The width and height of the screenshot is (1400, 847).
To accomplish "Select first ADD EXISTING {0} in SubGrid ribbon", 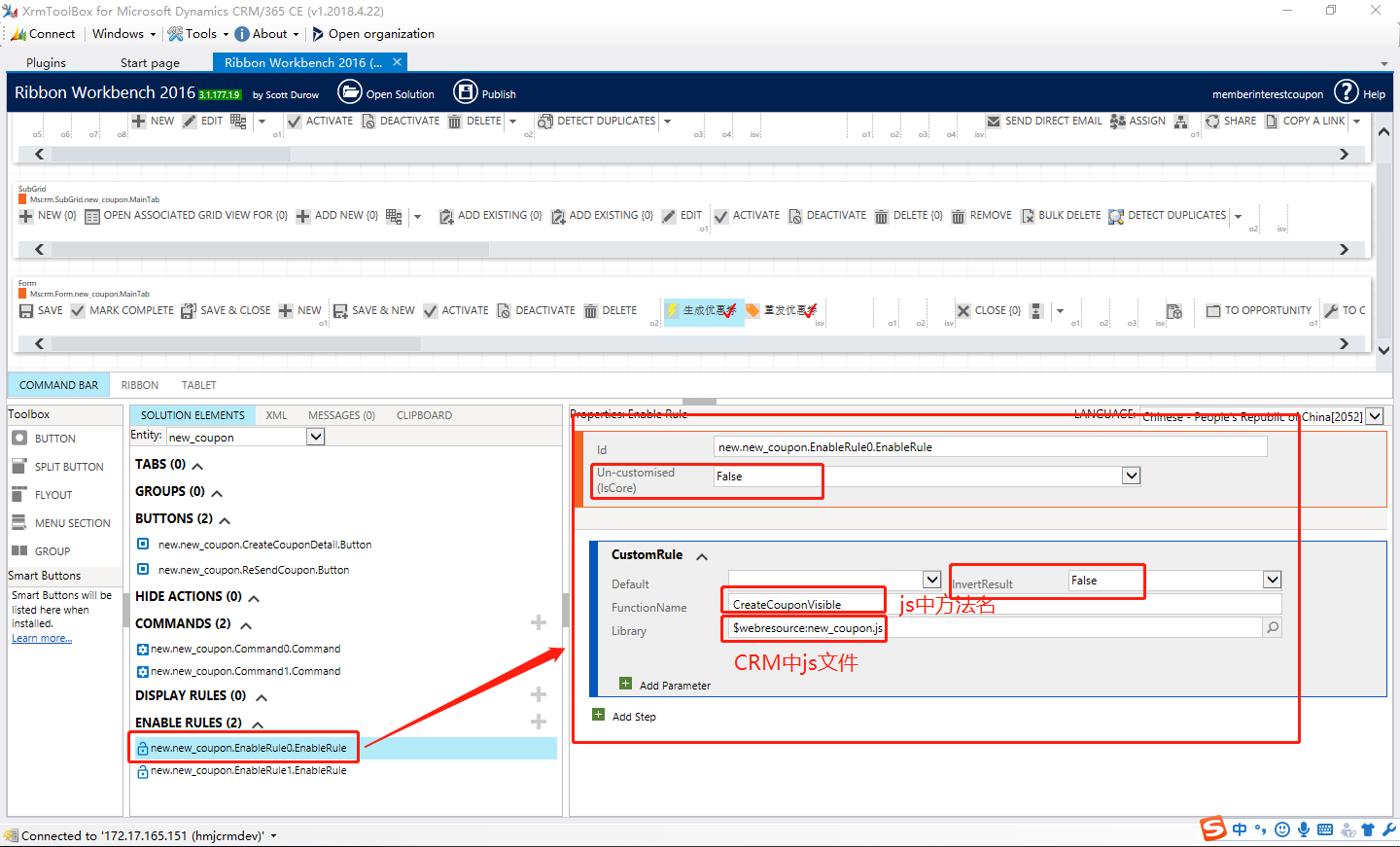I will 491,216.
